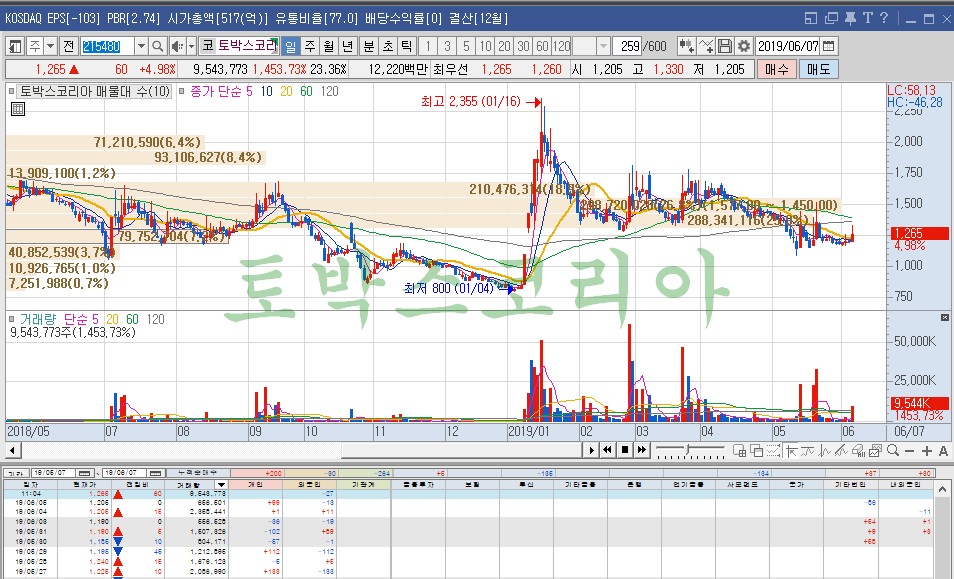954x579 pixels.
Task: Select interval preset 120
Action: pos(562,46)
